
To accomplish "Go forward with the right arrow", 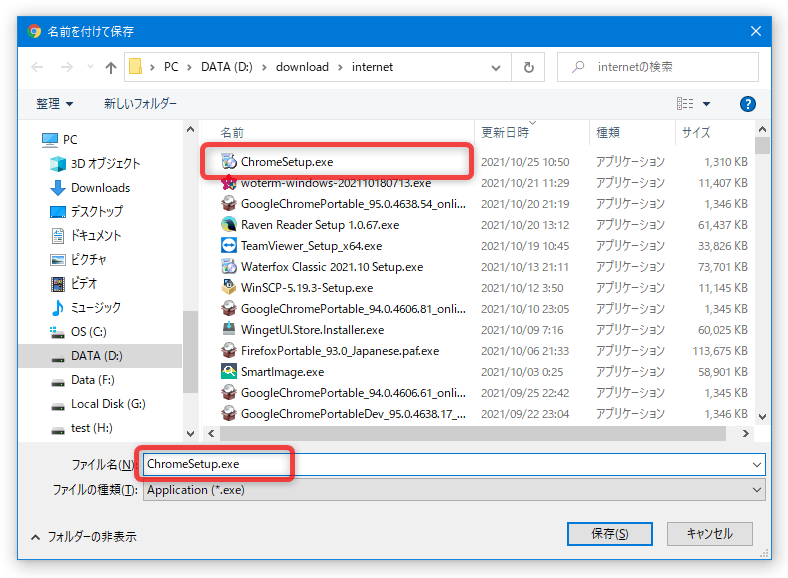I will (x=66, y=67).
